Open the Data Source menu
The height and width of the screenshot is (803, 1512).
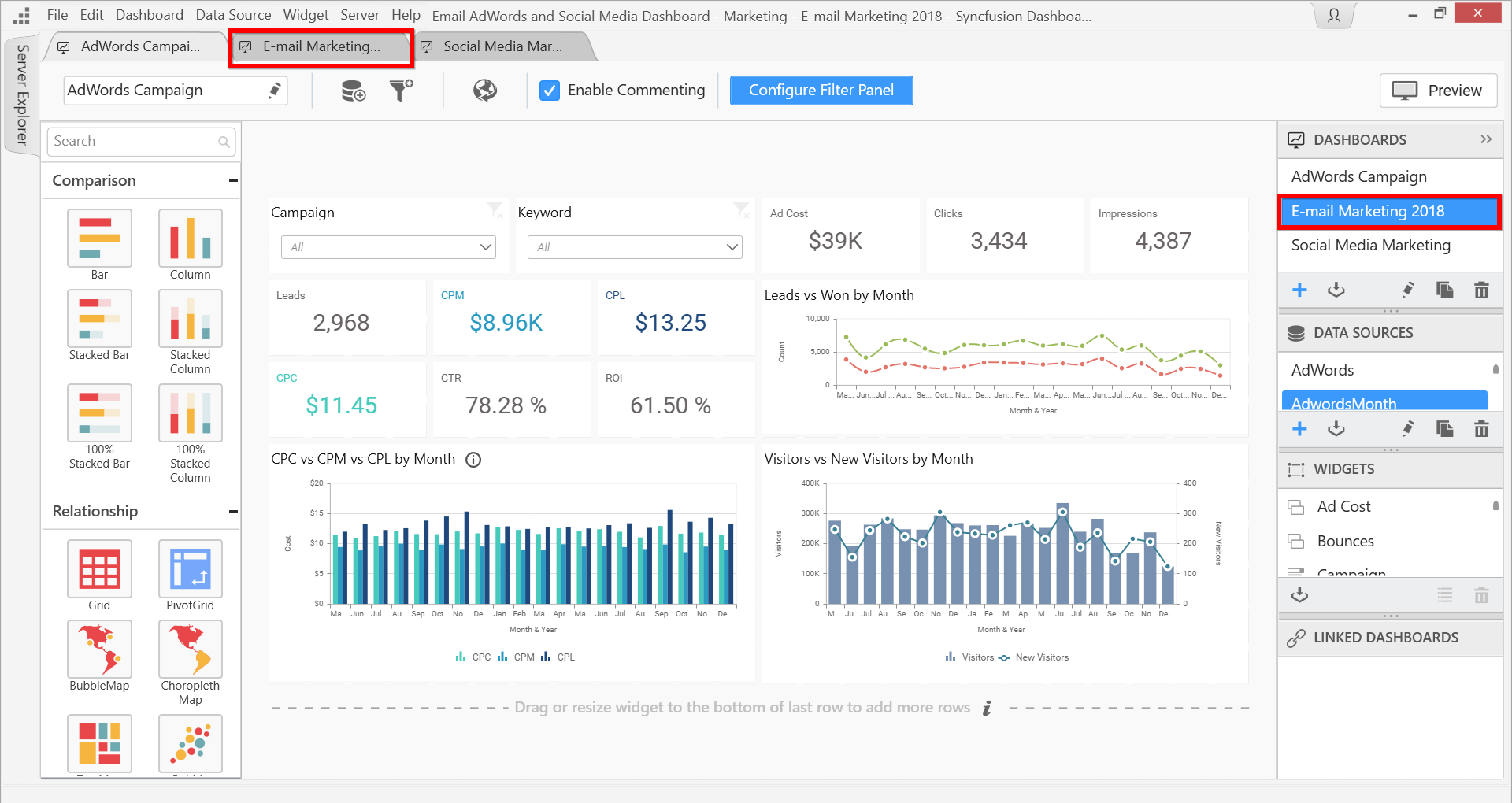[233, 15]
